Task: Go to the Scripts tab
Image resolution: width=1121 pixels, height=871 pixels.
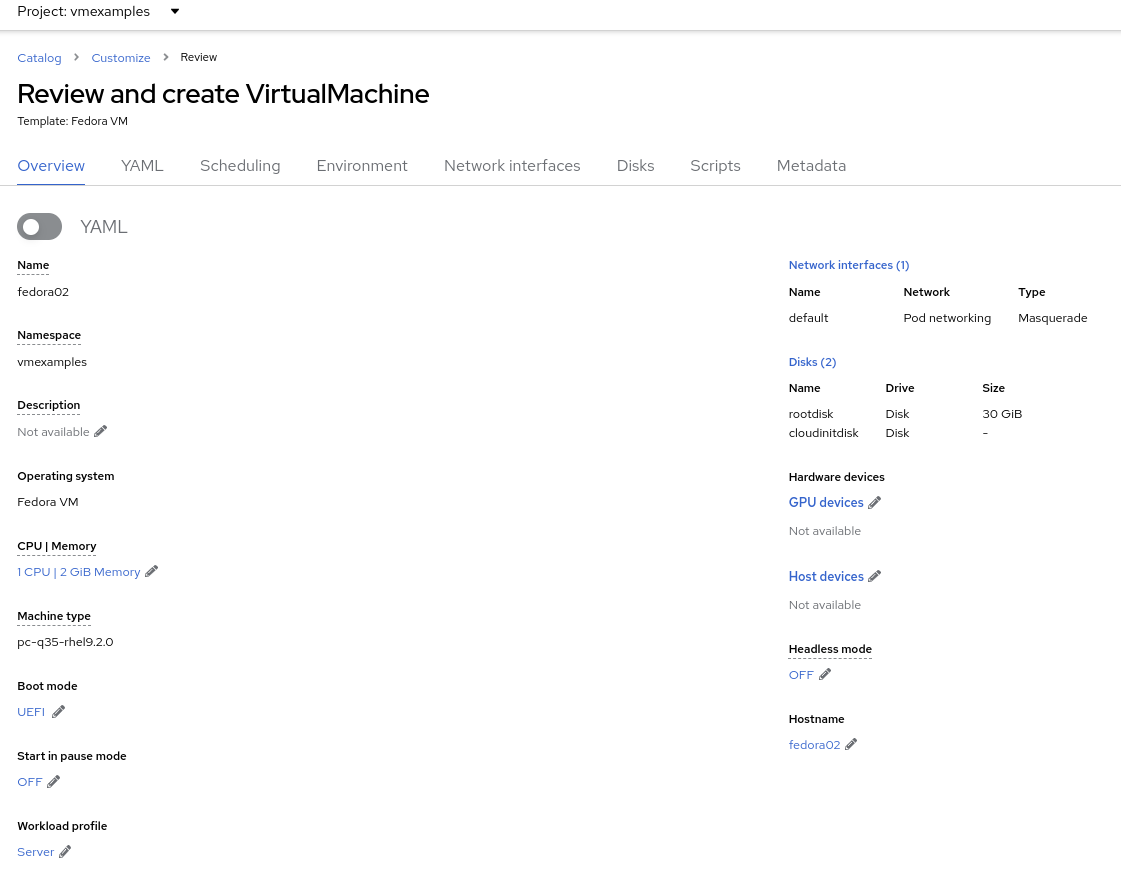Action: tap(715, 166)
